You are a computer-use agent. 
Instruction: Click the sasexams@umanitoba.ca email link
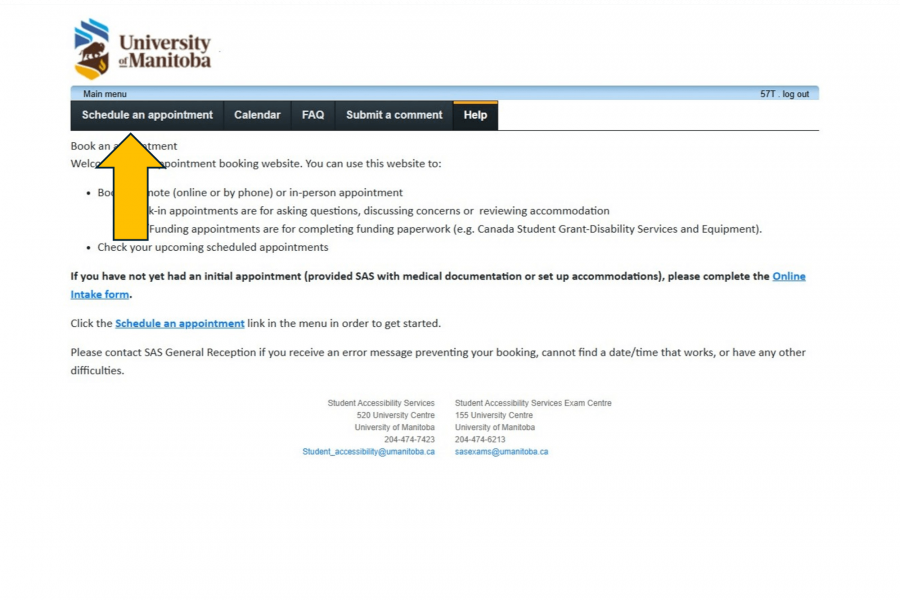[501, 452]
